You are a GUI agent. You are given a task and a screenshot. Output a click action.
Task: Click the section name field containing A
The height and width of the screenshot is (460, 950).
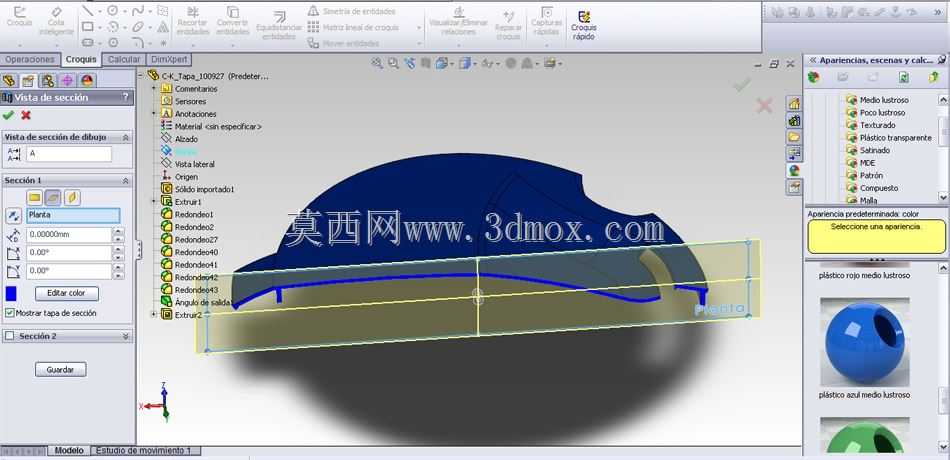[69, 154]
